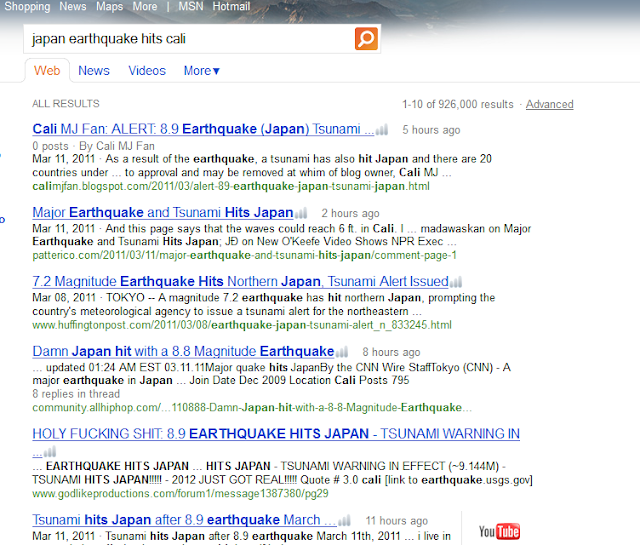Go to MSN from top bar
This screenshot has height=545, width=640.
[191, 7]
